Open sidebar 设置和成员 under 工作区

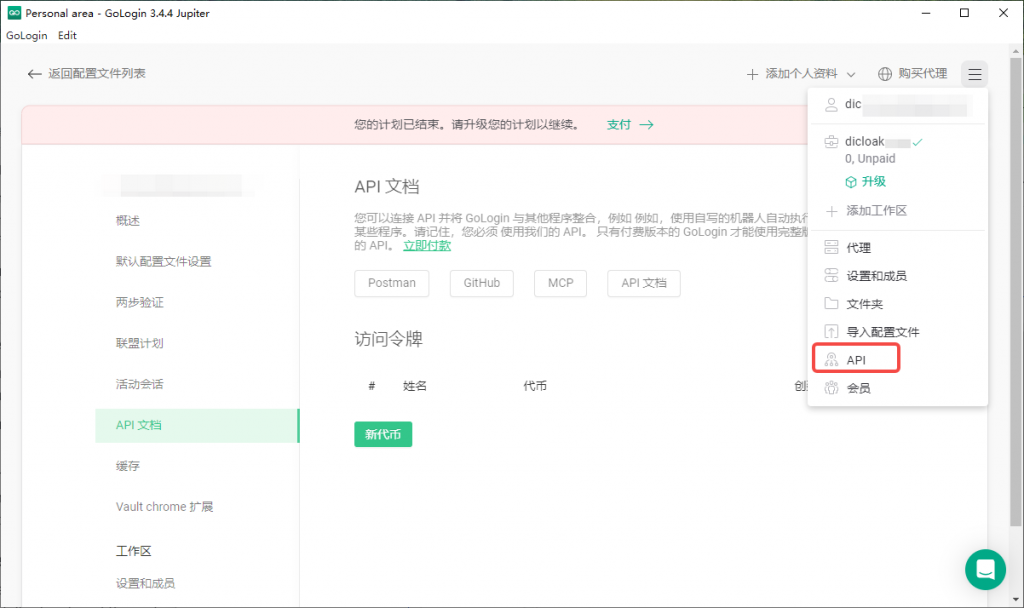[x=146, y=583]
